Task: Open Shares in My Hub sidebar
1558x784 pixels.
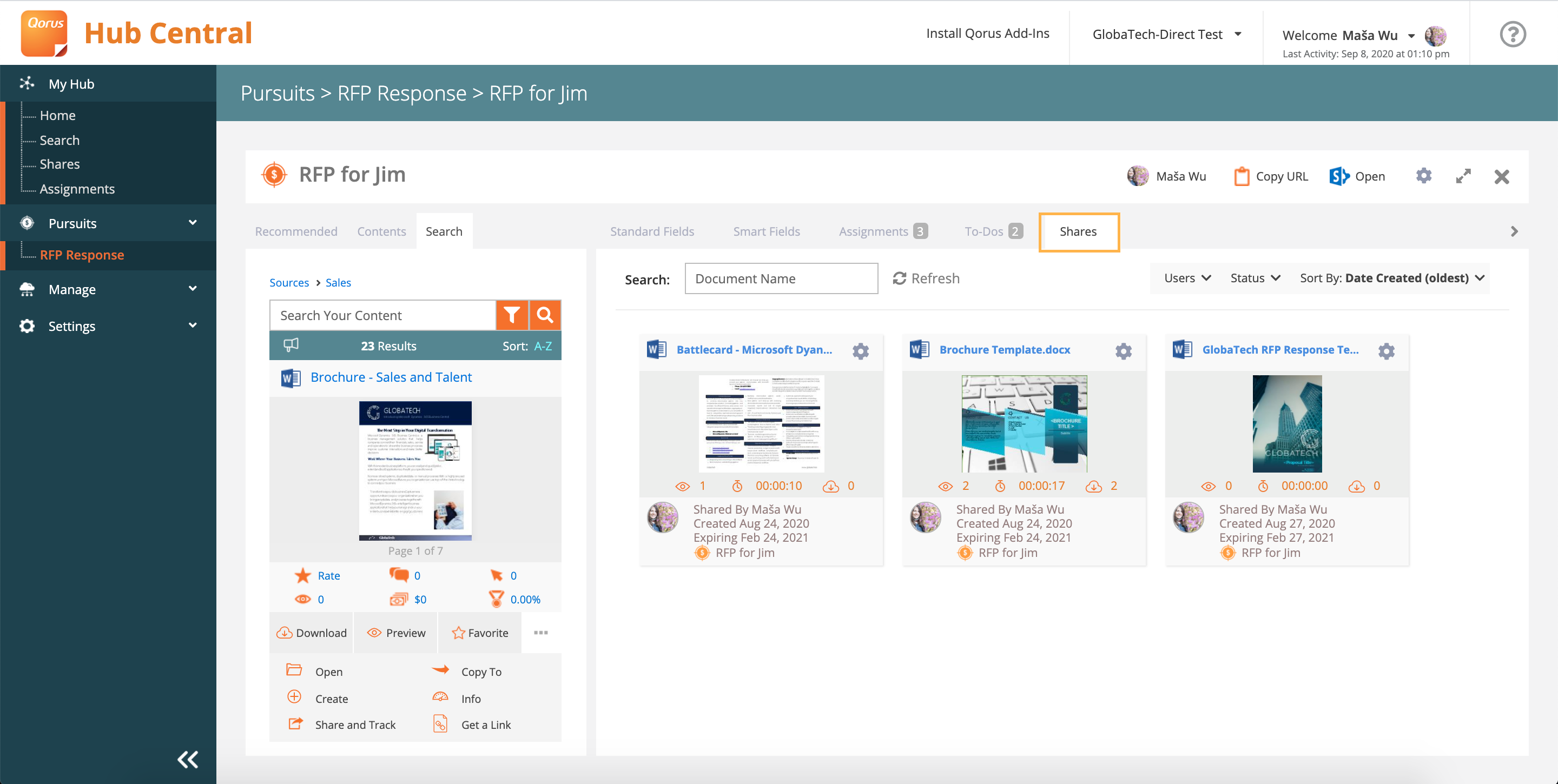Action: [x=60, y=164]
